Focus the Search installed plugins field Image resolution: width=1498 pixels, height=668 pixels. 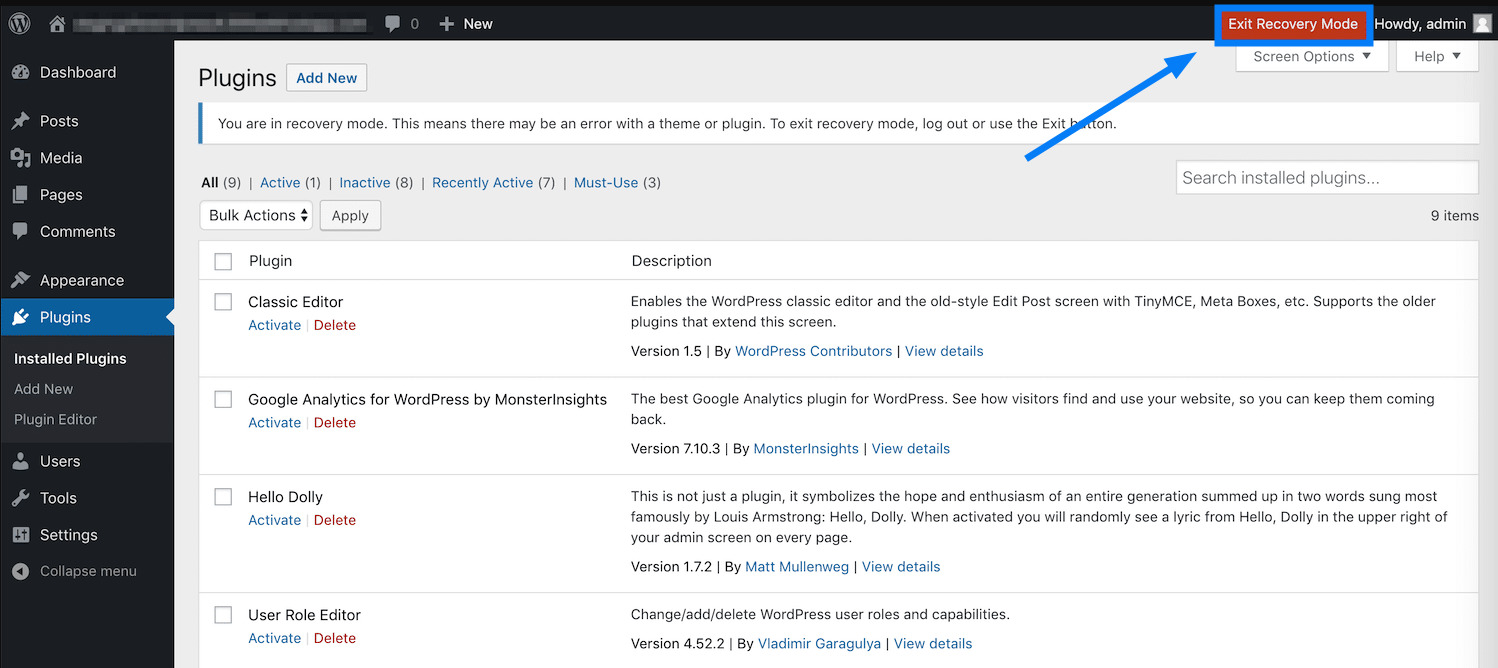coord(1326,178)
